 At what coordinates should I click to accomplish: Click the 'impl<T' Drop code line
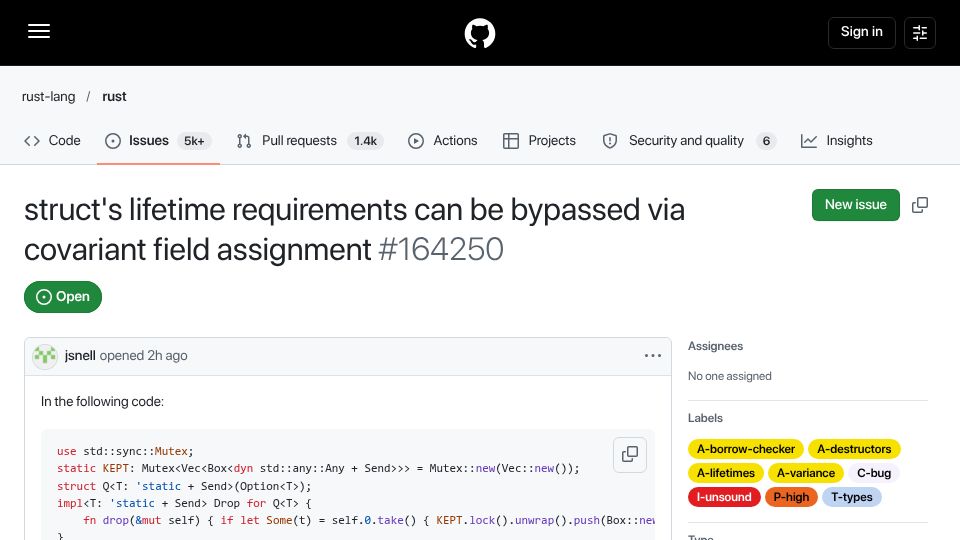click(184, 503)
